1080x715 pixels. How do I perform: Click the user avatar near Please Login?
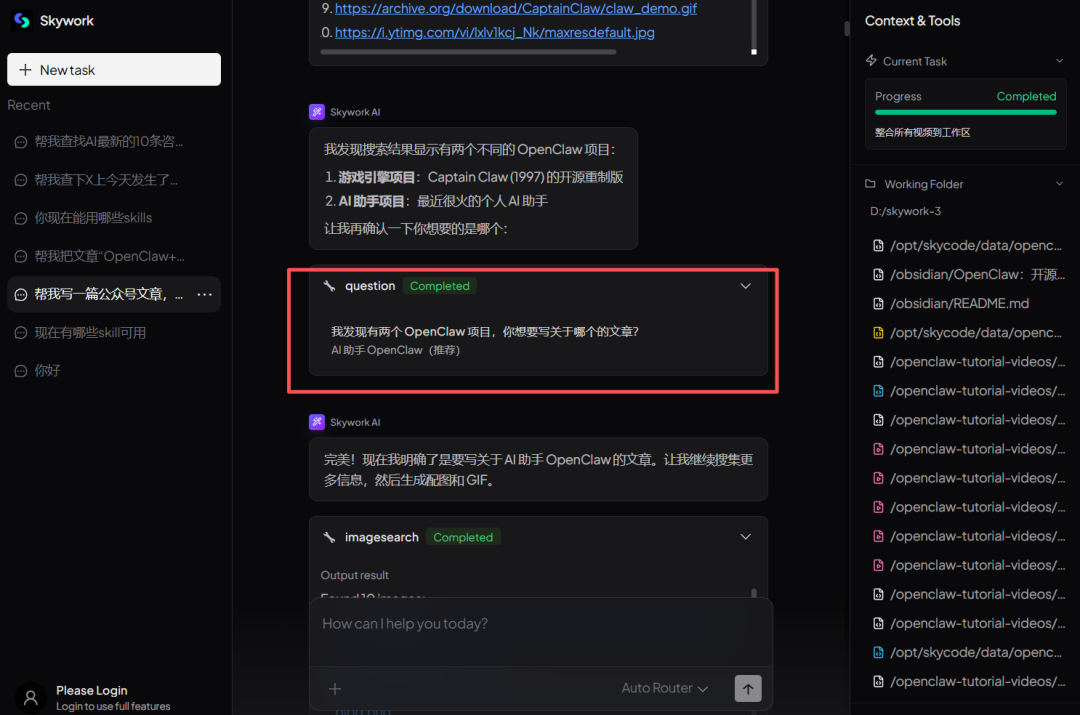click(30, 696)
